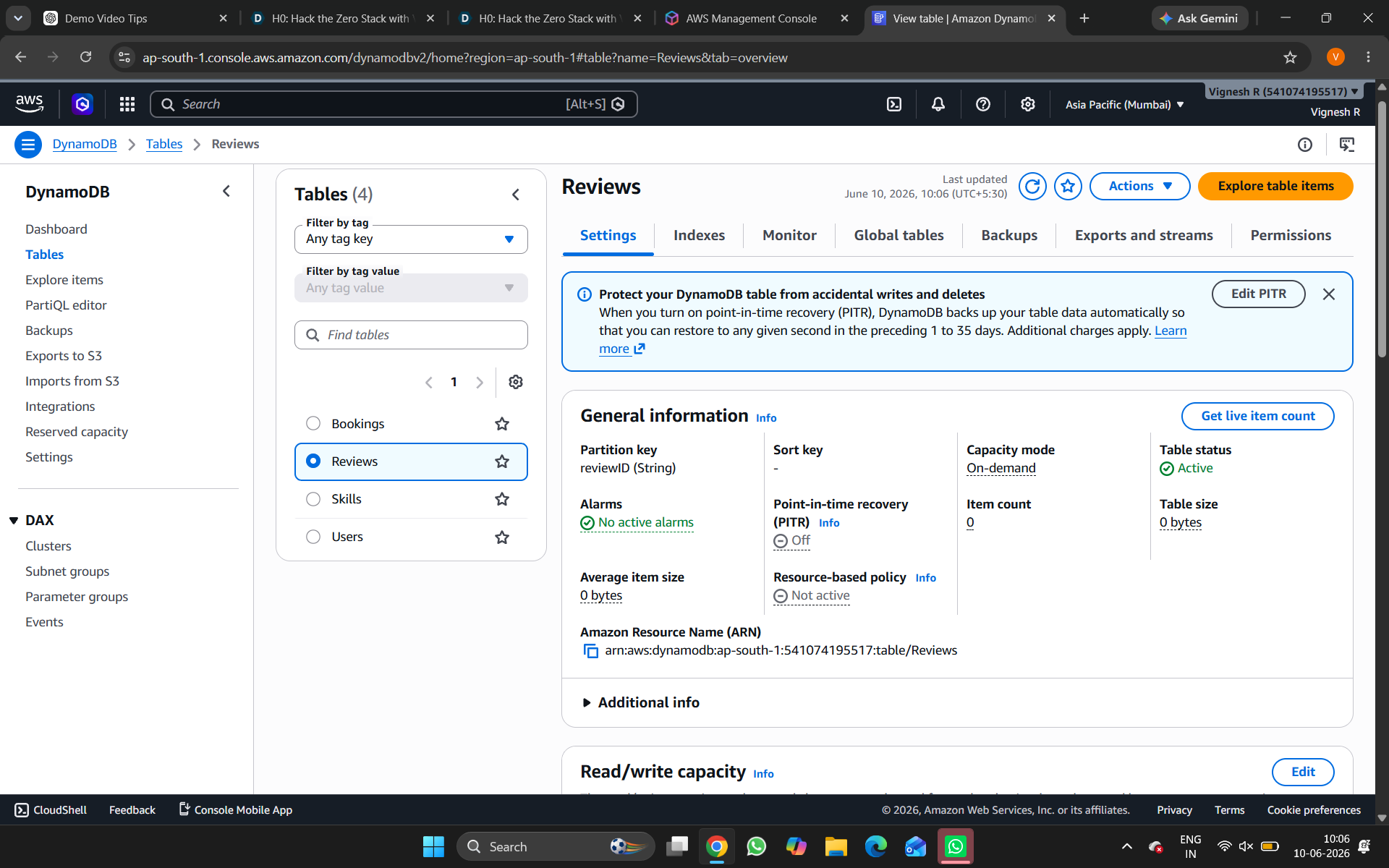Select the Users table radio button
The height and width of the screenshot is (868, 1389).
313,537
